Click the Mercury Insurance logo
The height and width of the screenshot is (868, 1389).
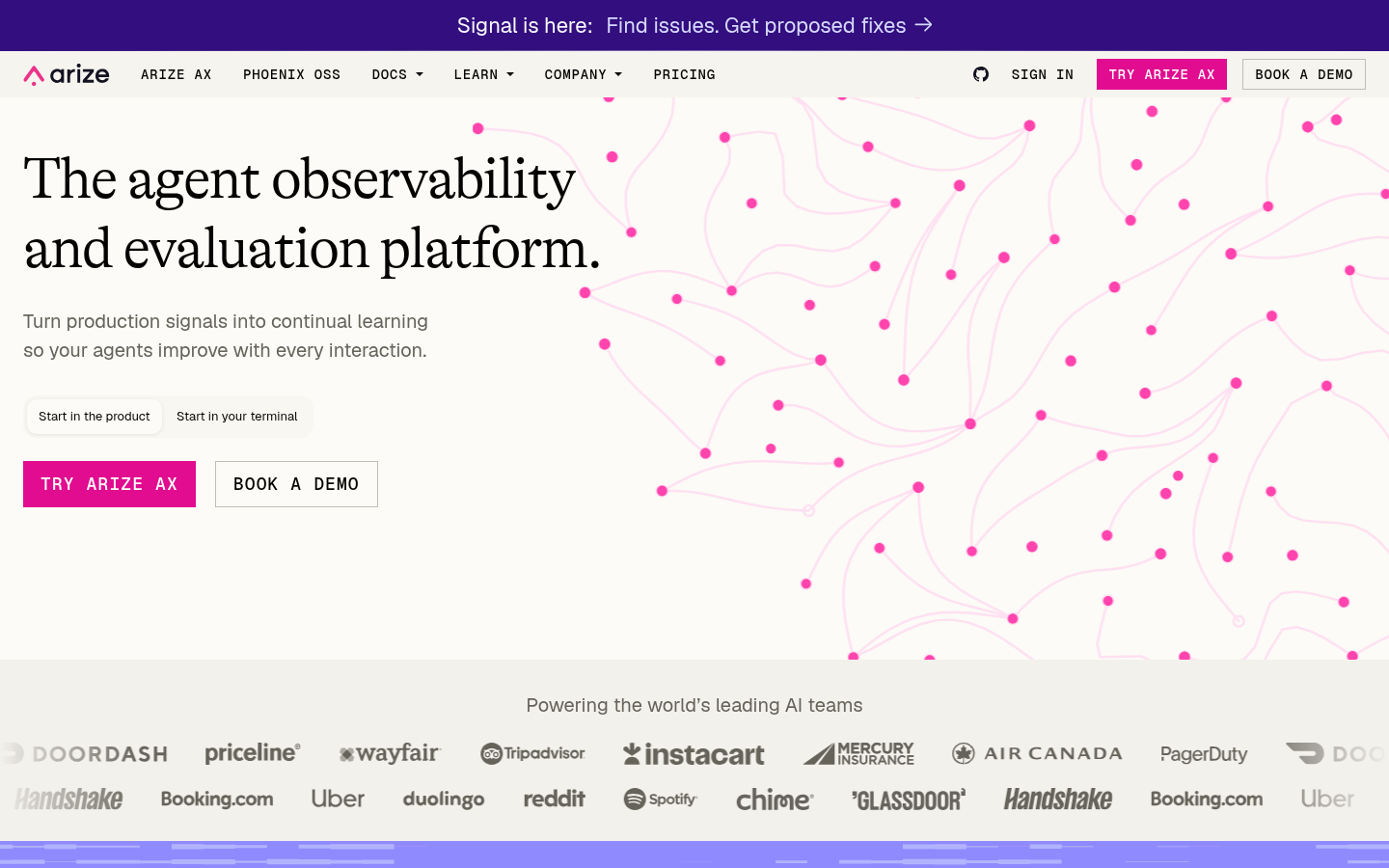tap(858, 753)
